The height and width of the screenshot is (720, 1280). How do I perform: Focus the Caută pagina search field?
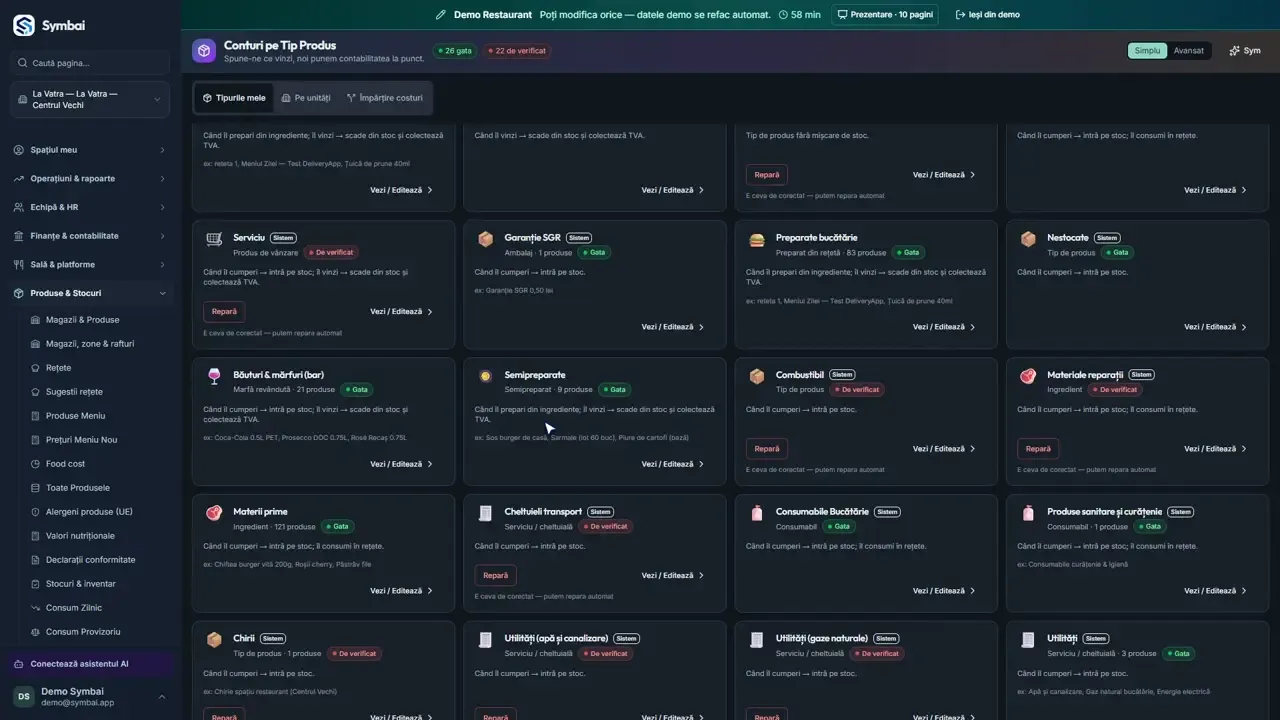[90, 63]
